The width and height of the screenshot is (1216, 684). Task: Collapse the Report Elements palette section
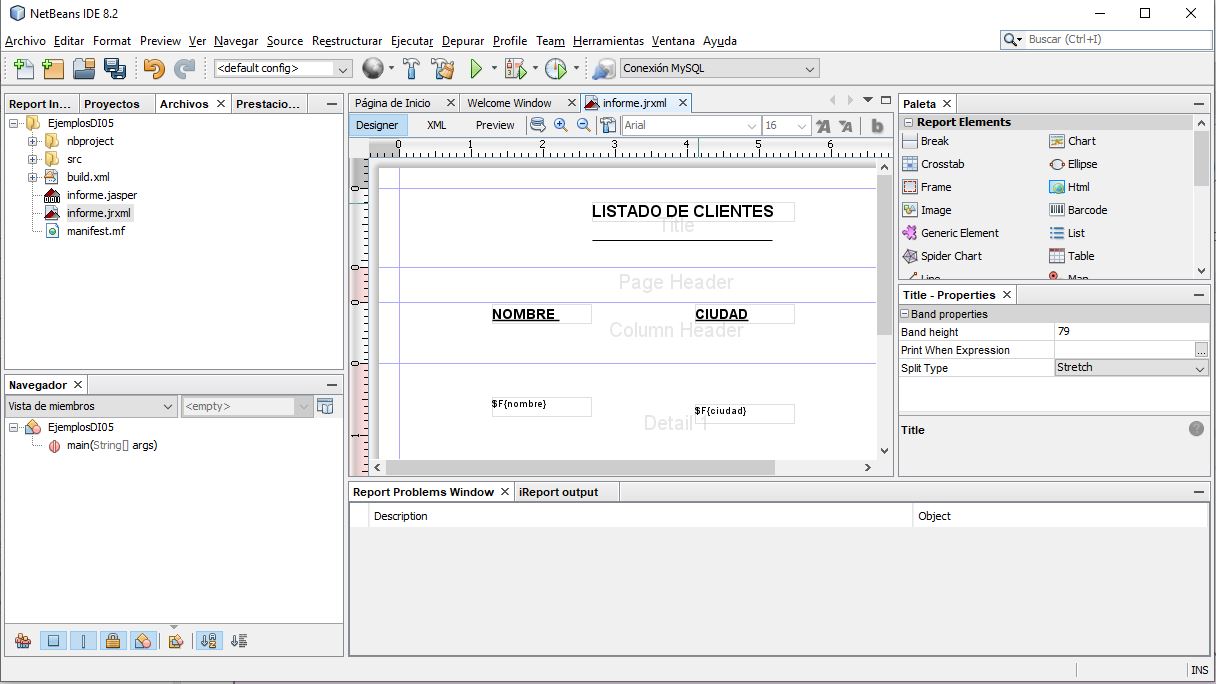pos(909,122)
